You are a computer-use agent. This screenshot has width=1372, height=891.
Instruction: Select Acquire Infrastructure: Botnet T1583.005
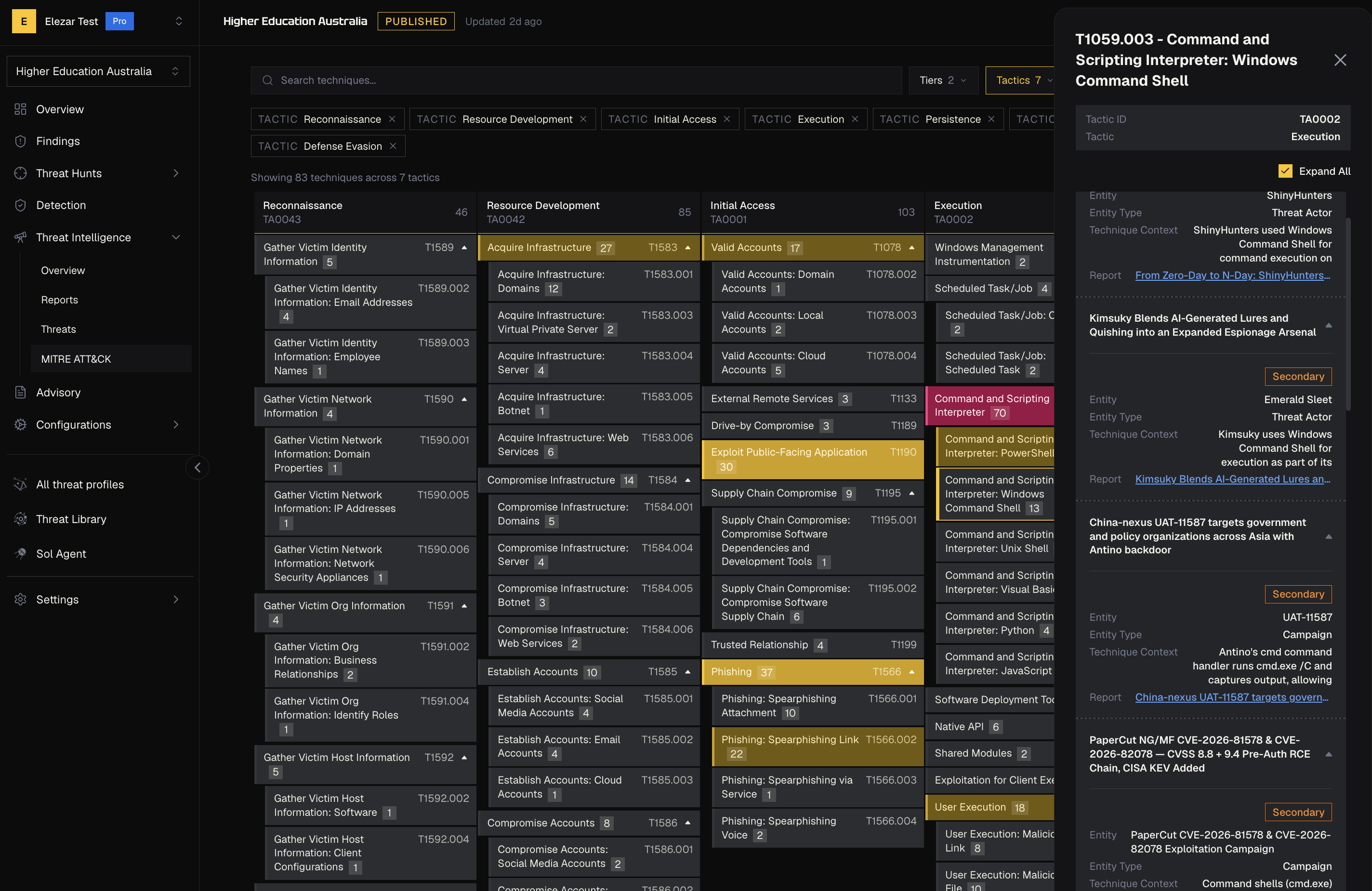594,404
